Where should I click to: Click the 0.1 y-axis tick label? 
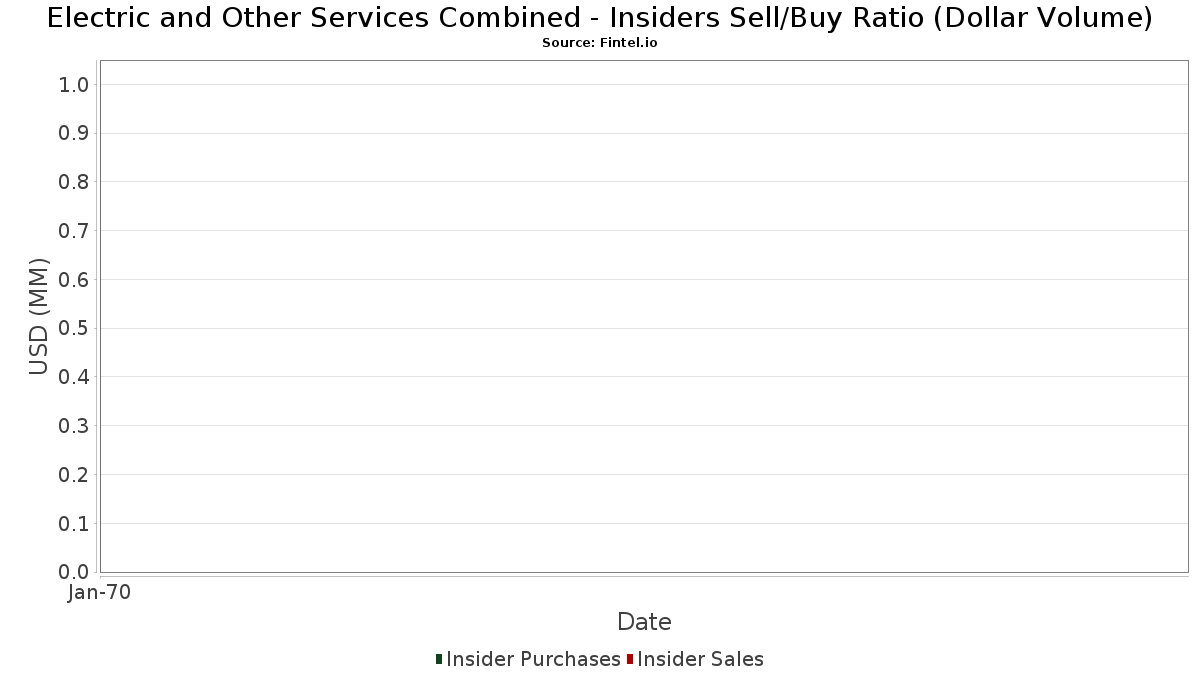coord(75,524)
